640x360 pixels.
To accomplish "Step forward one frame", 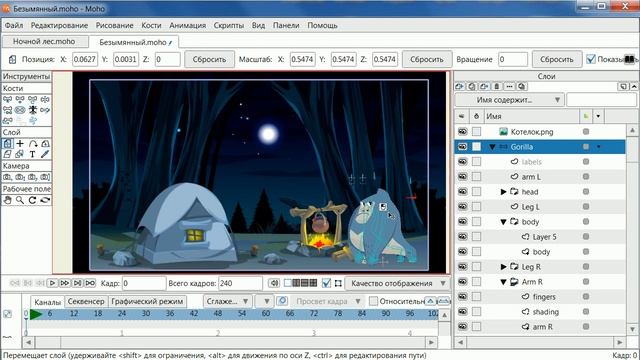I will (65, 283).
